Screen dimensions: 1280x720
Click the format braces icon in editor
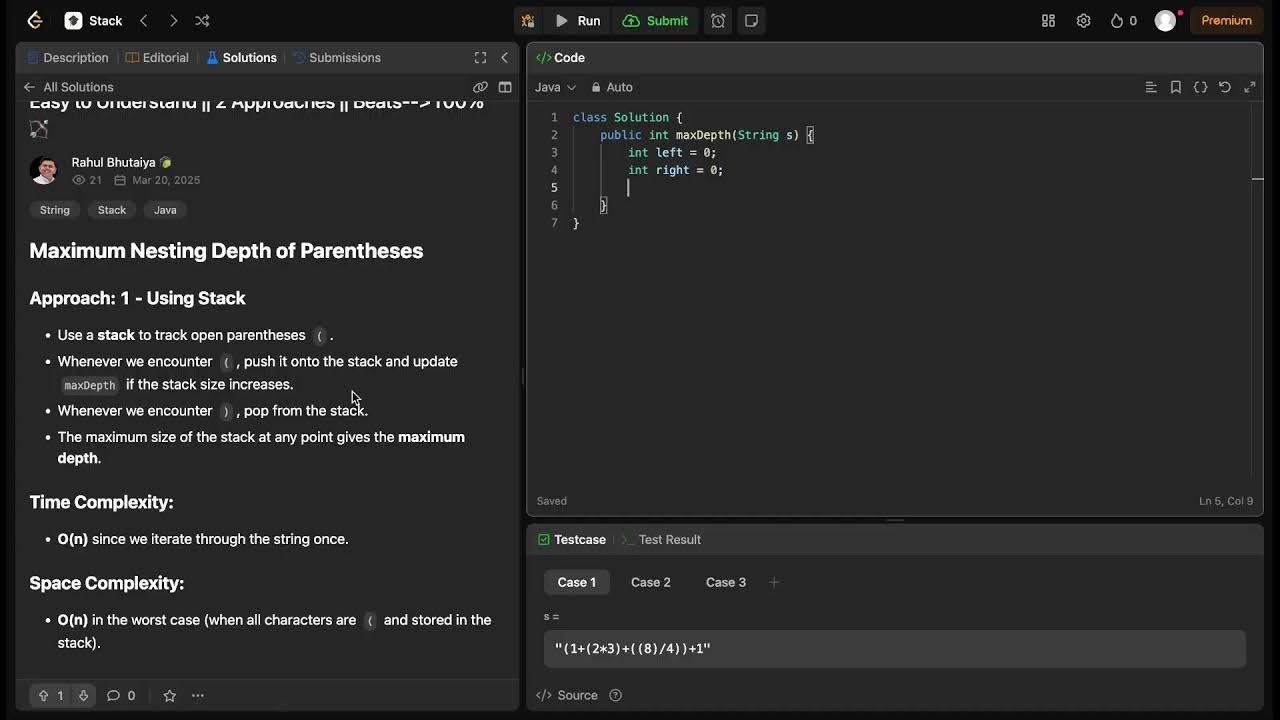click(x=1200, y=87)
